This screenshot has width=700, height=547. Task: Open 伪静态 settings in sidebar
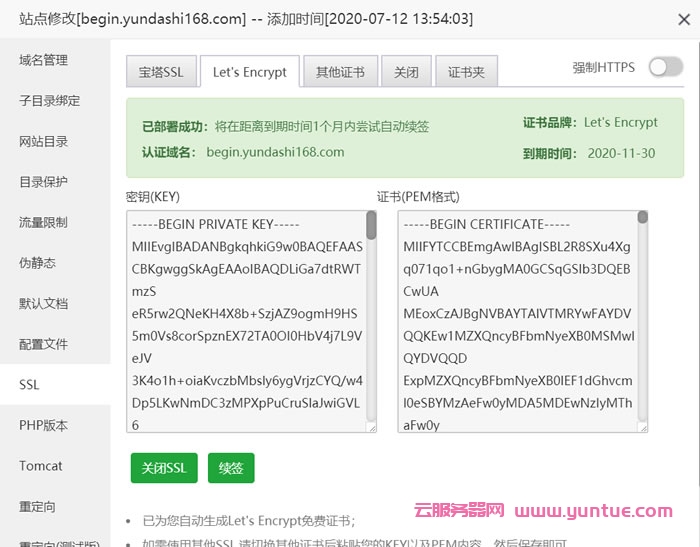[38, 263]
